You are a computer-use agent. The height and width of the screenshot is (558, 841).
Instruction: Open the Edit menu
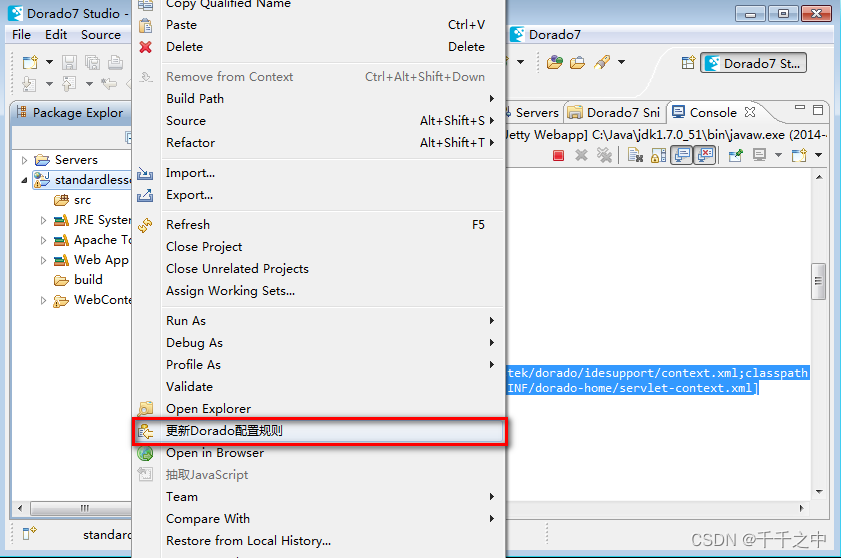[x=56, y=35]
